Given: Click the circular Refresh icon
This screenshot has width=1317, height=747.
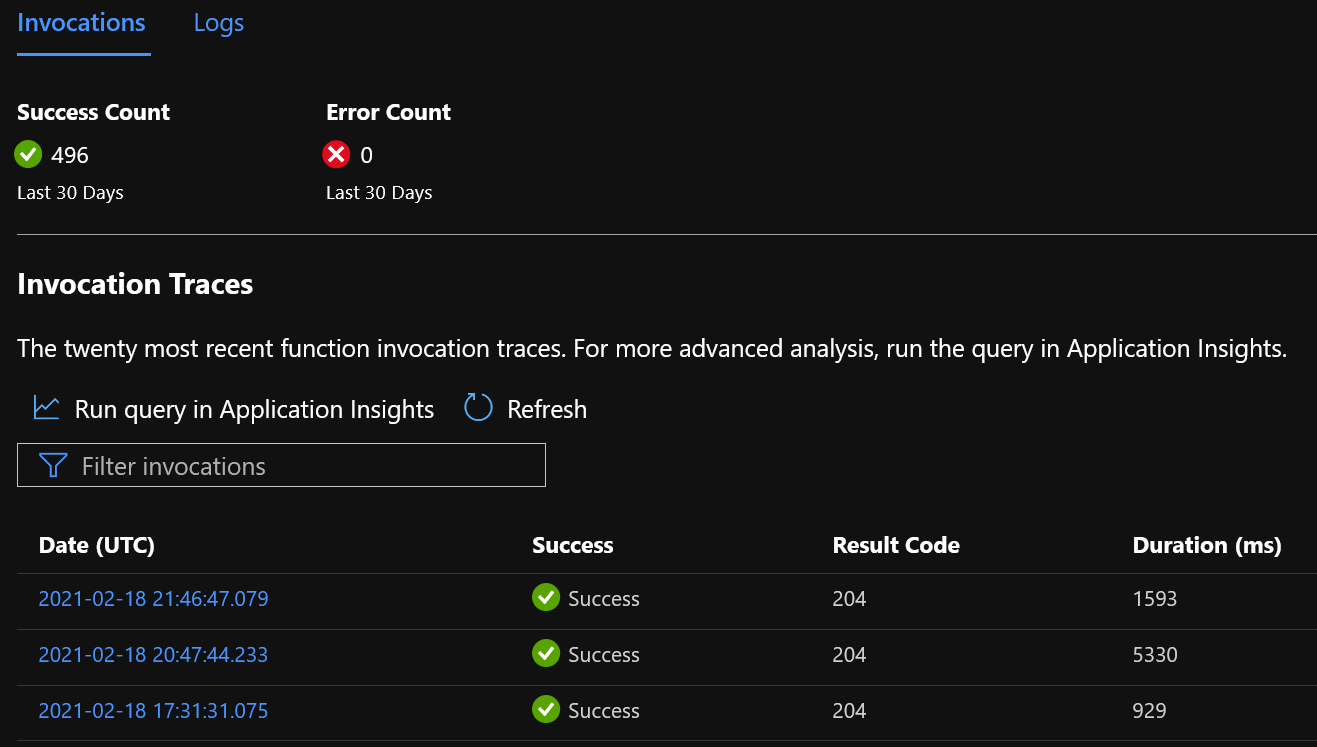Looking at the screenshot, I should [479, 408].
